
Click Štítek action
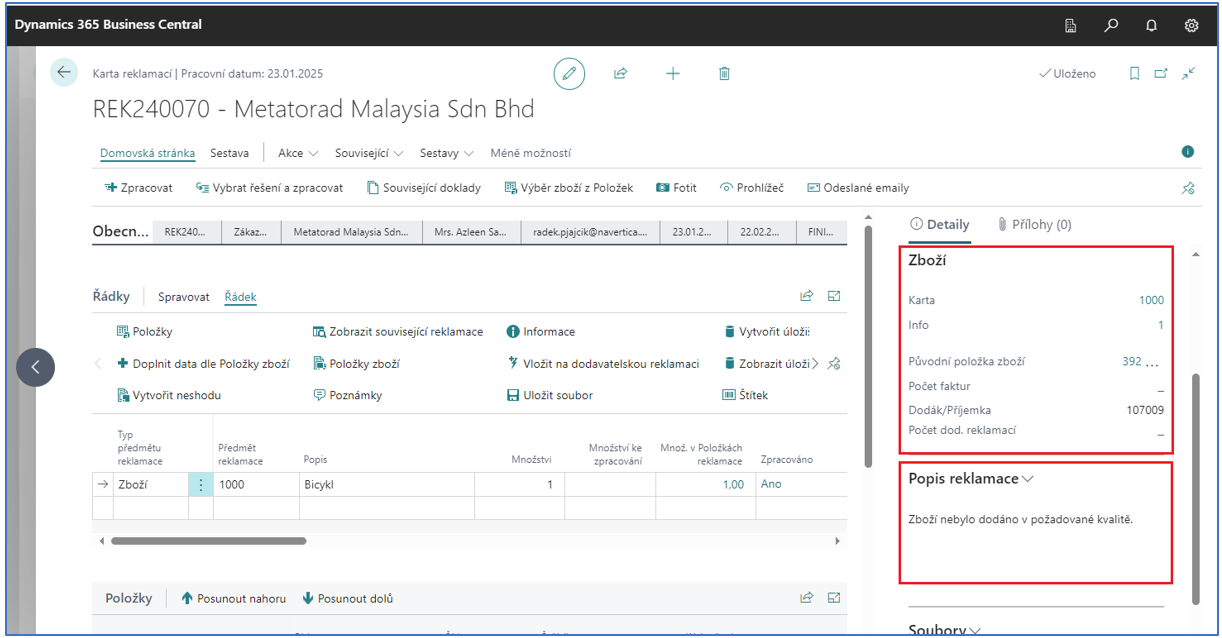click(745, 395)
